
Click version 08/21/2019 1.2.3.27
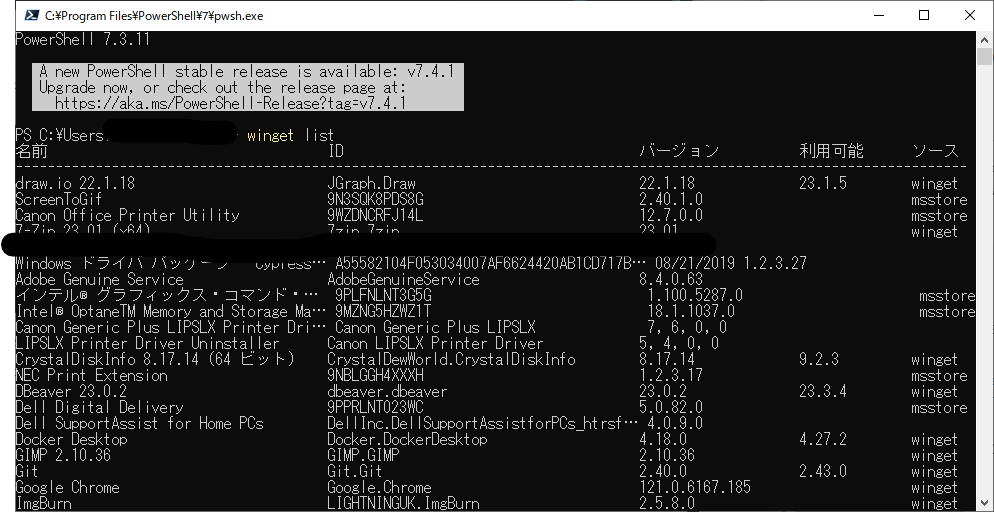[x=731, y=263]
